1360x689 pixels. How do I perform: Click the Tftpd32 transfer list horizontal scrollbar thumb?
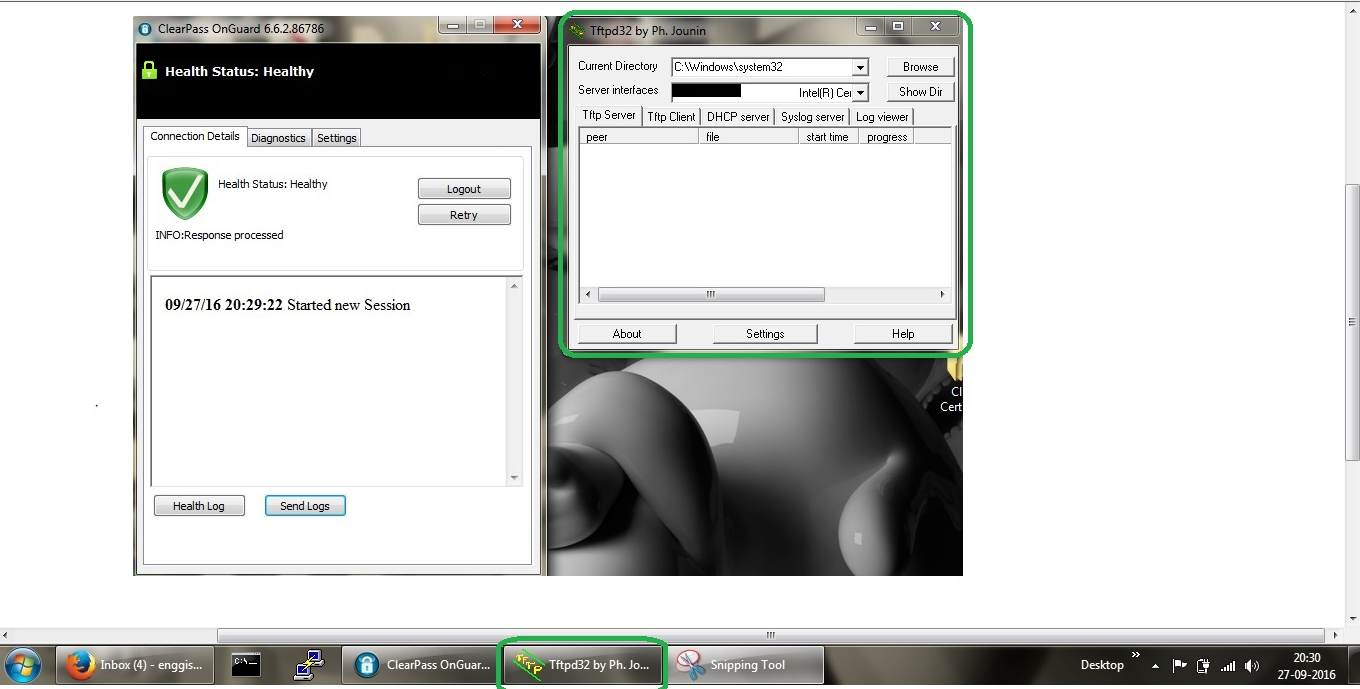click(711, 295)
